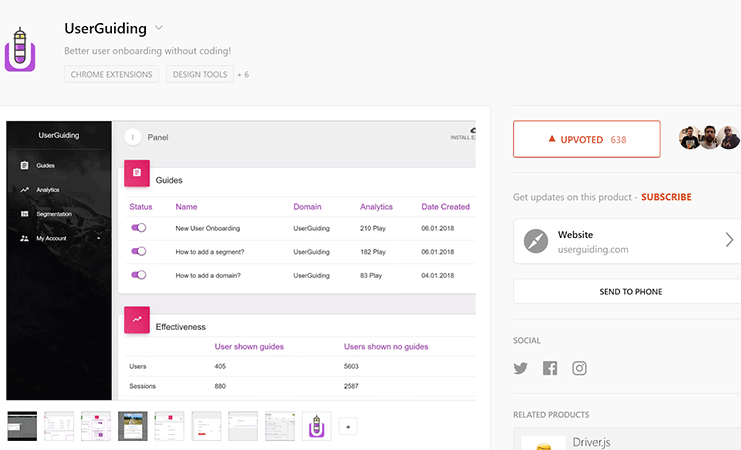Image resolution: width=741 pixels, height=450 pixels.
Task: Click the 182 Play analytics value
Action: point(373,252)
